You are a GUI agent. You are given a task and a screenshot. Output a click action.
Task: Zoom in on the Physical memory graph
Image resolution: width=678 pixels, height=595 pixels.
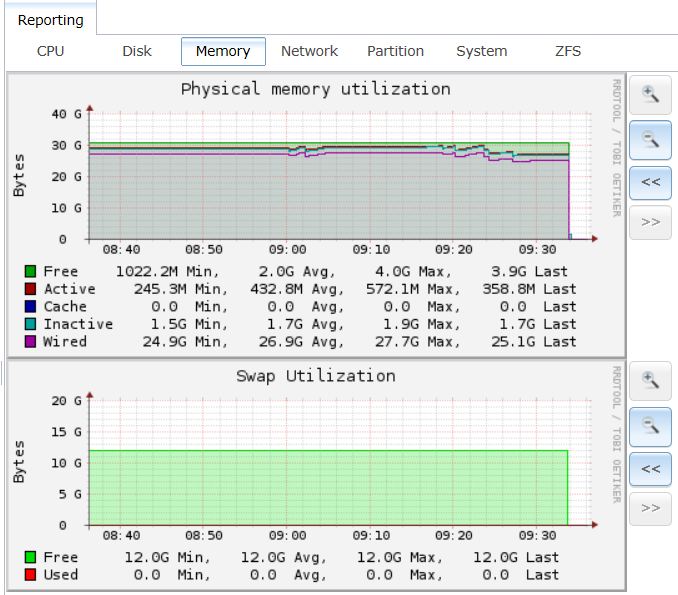tap(650, 95)
